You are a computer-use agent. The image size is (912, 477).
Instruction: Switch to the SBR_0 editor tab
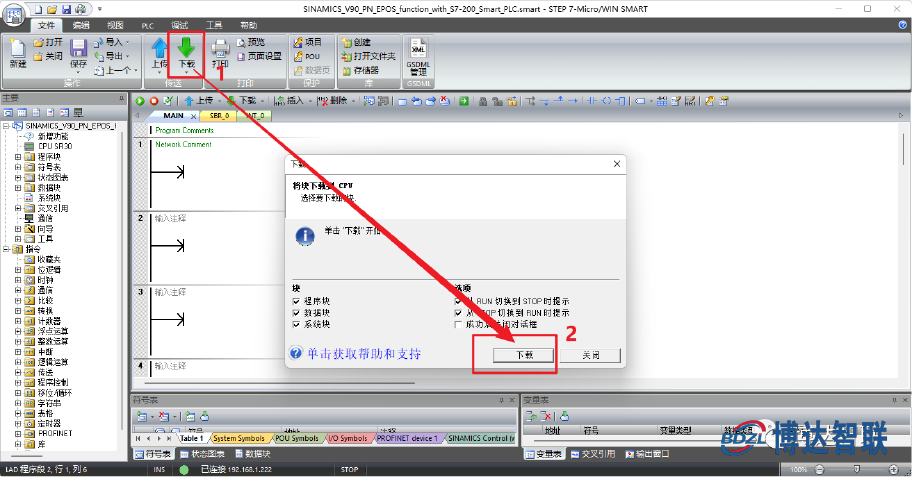click(219, 116)
